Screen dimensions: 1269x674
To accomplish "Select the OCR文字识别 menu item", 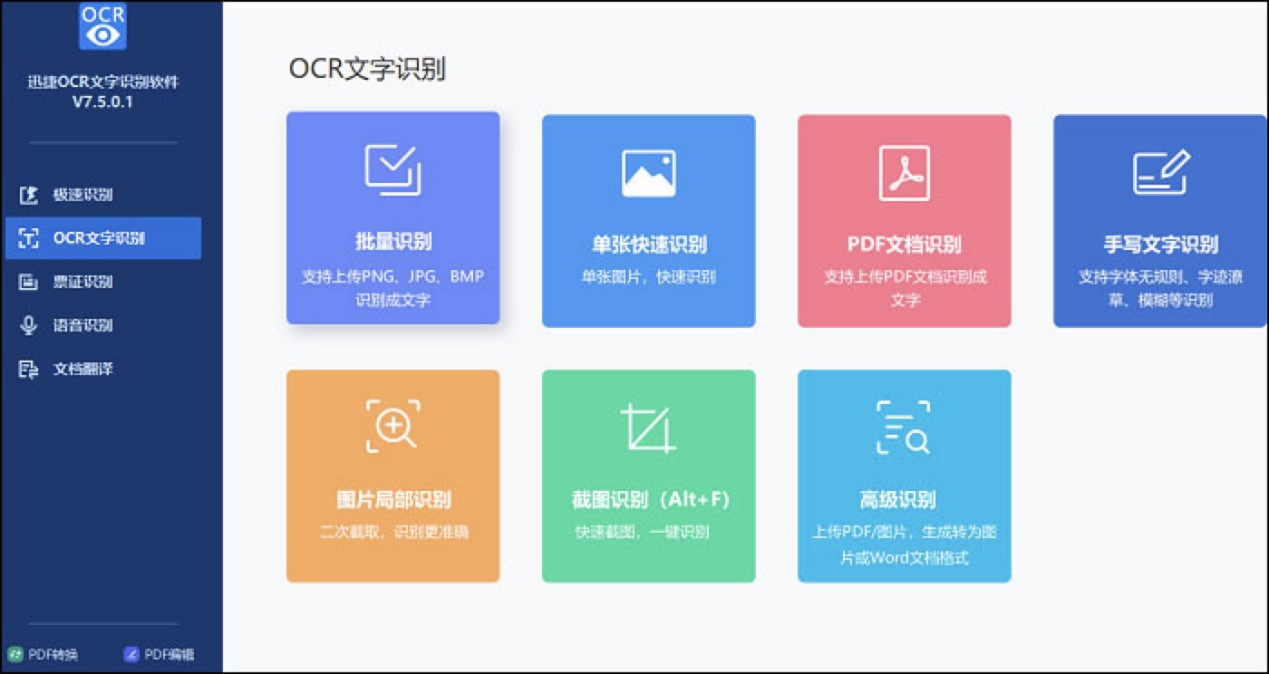I will tap(101, 238).
